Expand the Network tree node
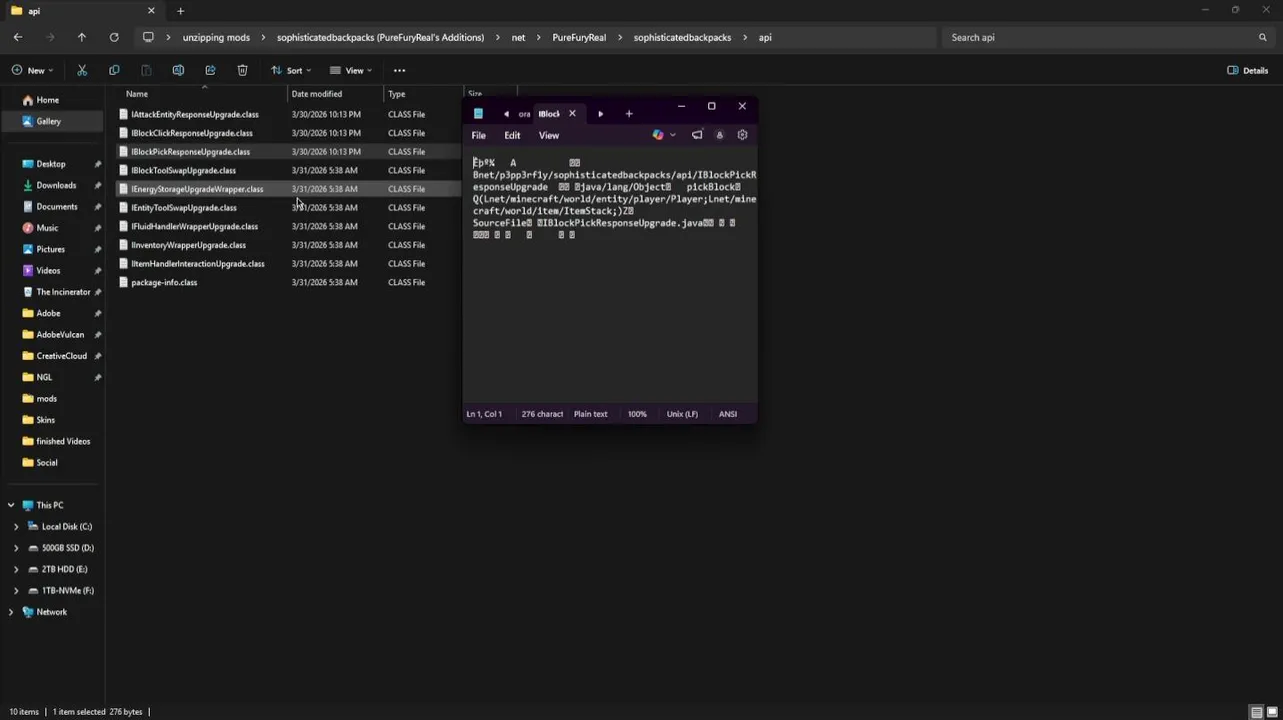Image resolution: width=1283 pixels, height=720 pixels. (11, 612)
